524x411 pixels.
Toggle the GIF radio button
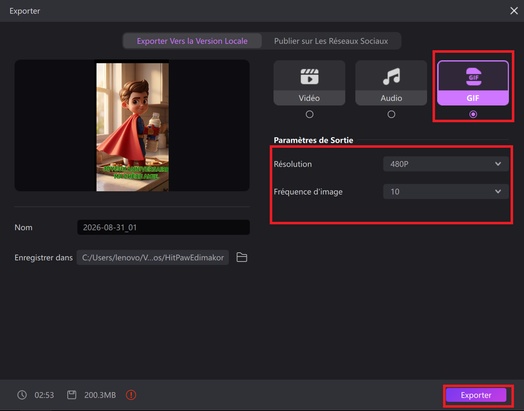click(473, 114)
